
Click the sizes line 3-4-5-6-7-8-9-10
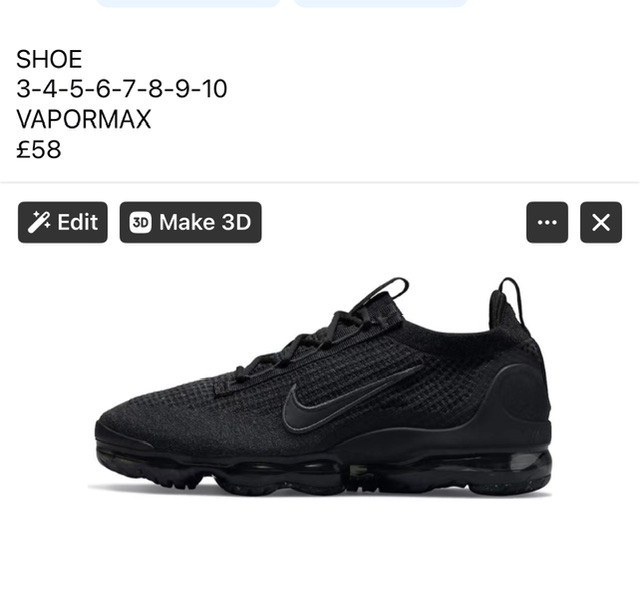[x=122, y=89]
